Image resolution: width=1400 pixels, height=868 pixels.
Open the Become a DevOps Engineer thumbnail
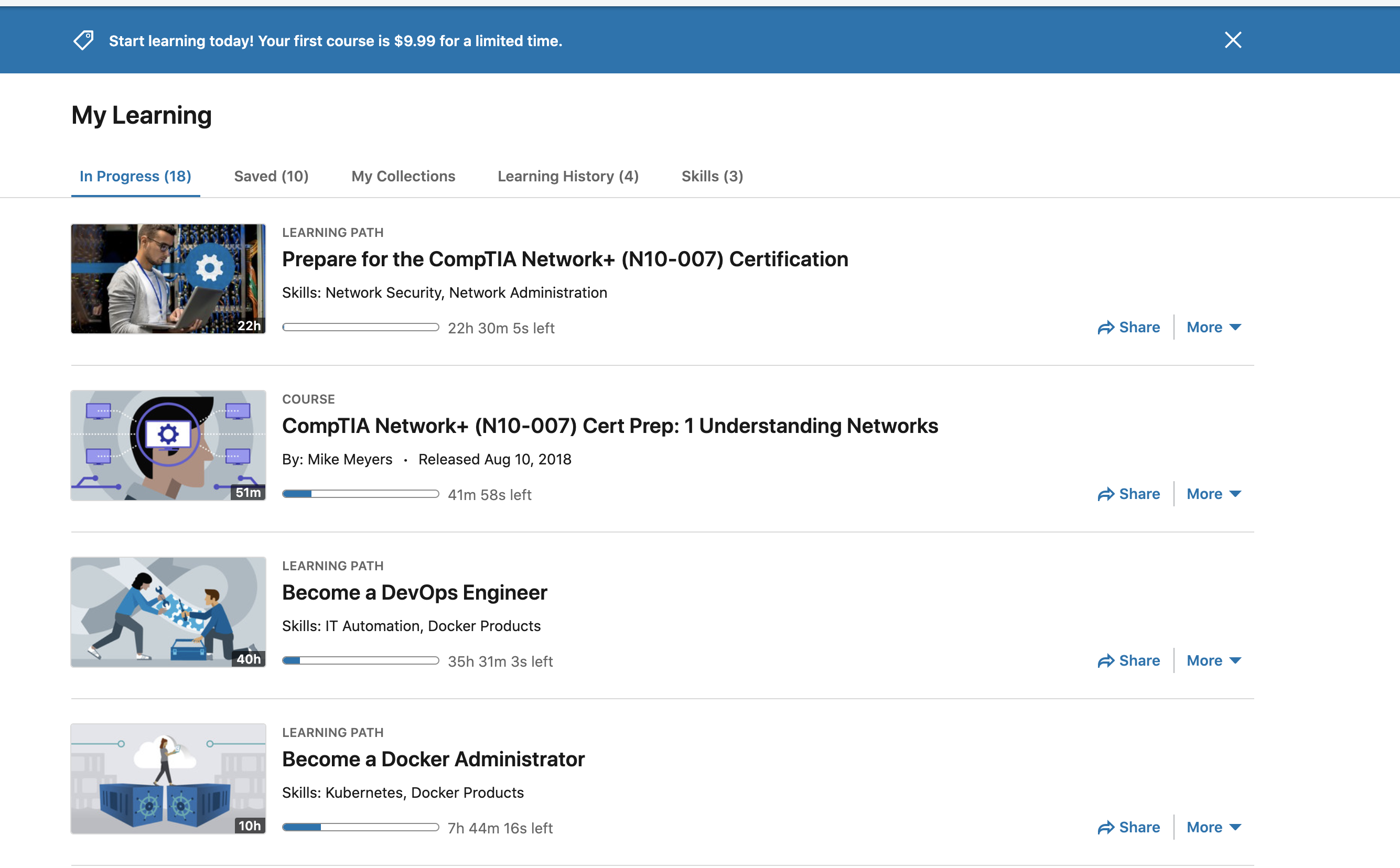pyautogui.click(x=168, y=612)
